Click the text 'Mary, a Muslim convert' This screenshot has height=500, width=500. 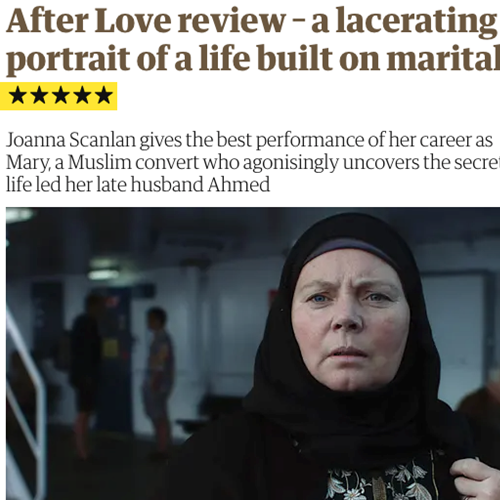pos(103,162)
